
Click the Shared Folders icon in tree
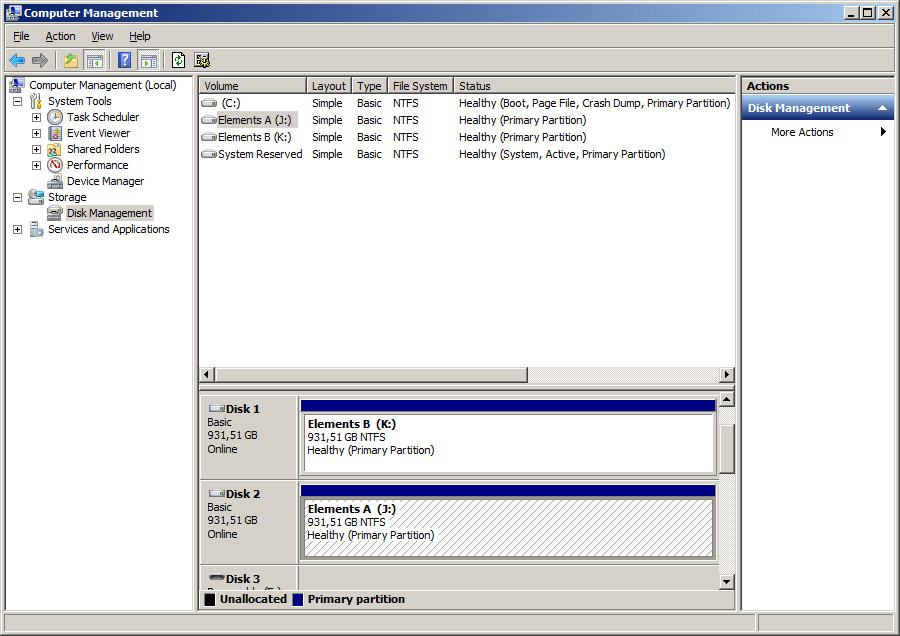point(55,149)
